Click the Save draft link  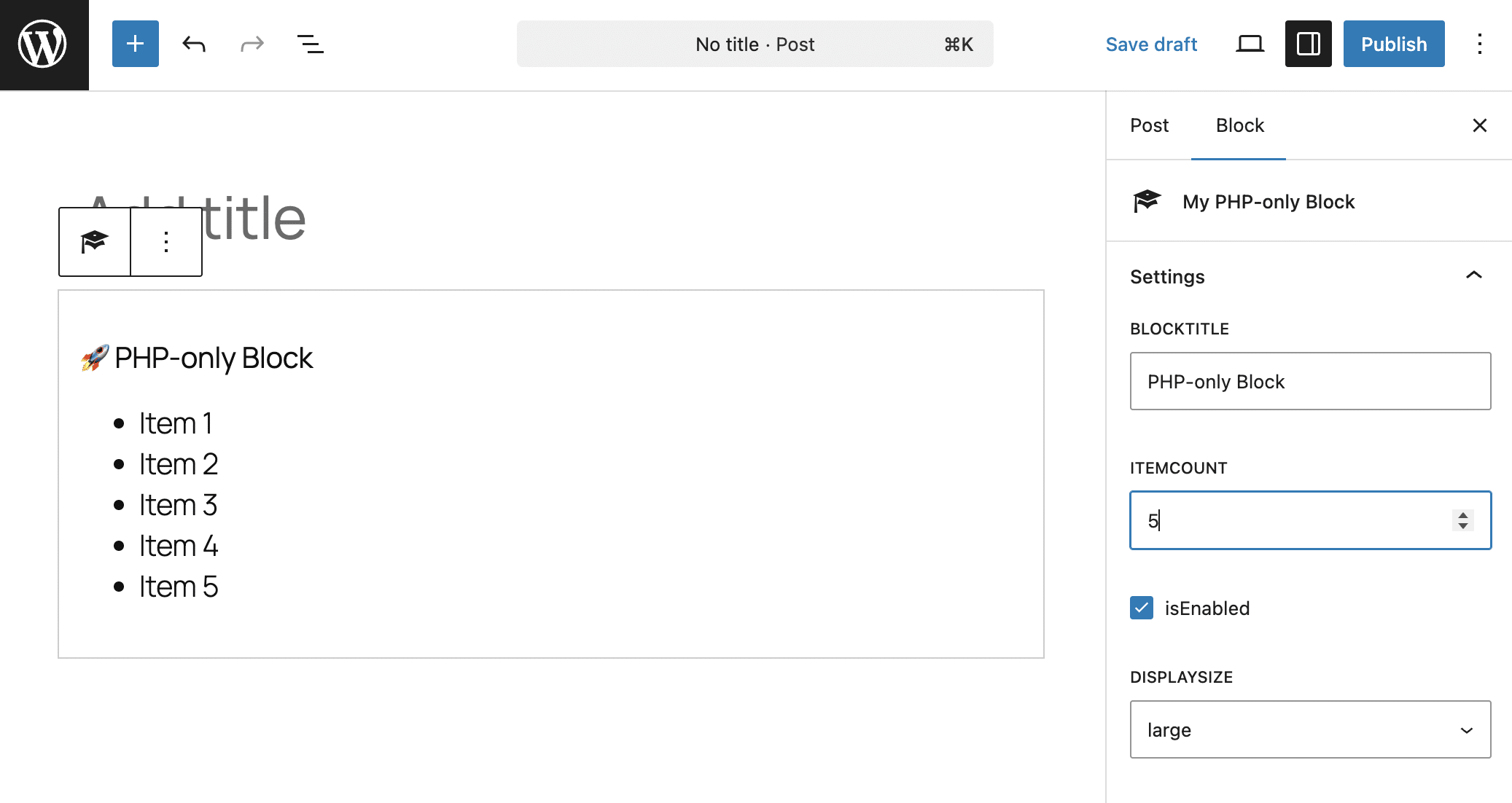1150,44
